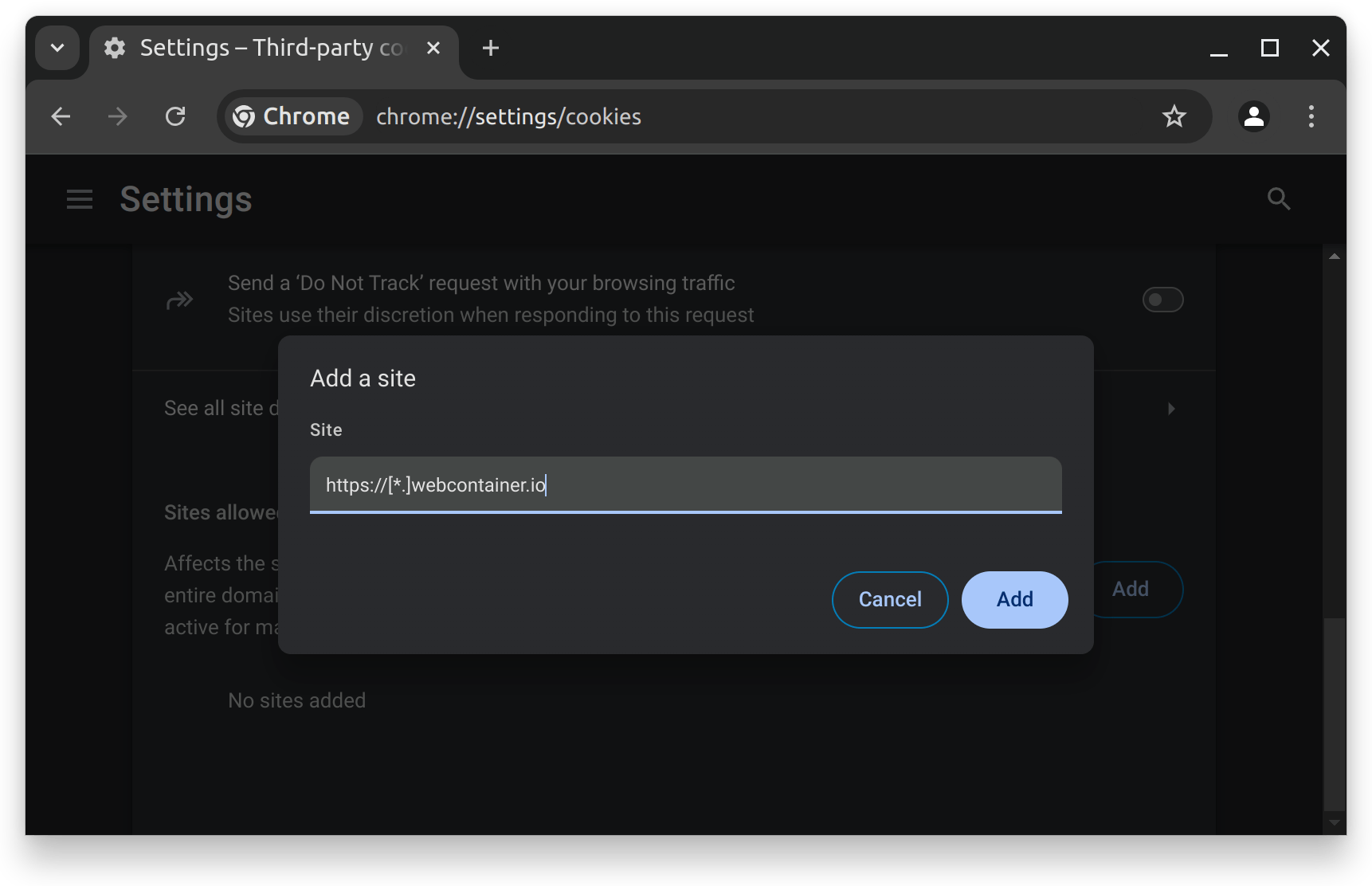Expand the 'See all site data' arrow
This screenshot has height=886, width=1372.
pyautogui.click(x=1170, y=409)
